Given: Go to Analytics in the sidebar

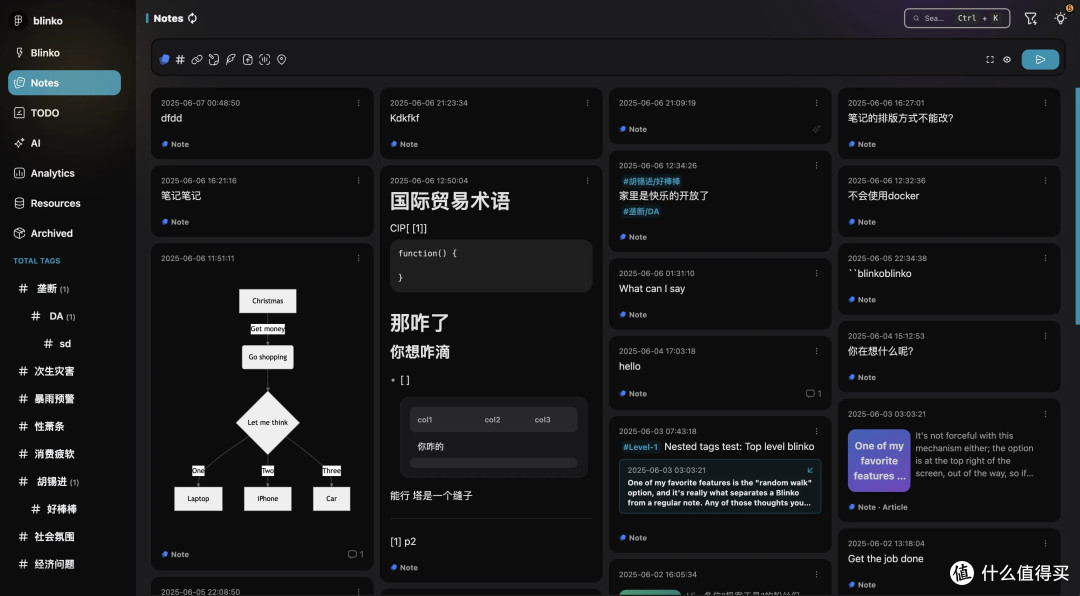Looking at the screenshot, I should click(x=64, y=173).
